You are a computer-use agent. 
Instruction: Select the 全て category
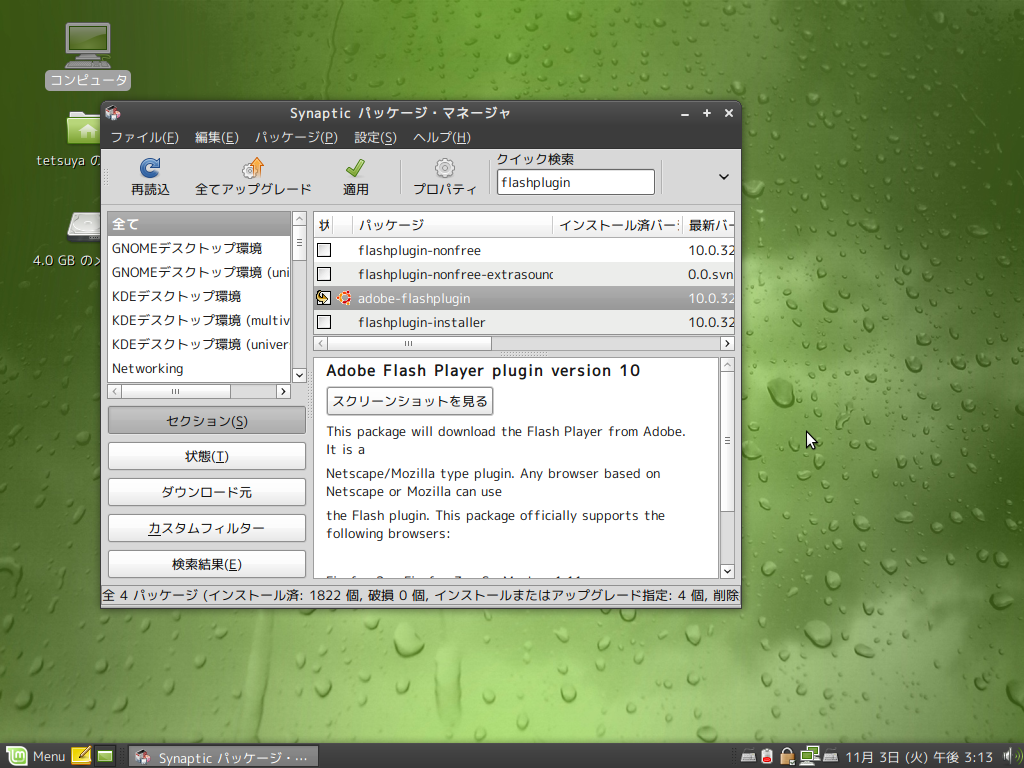199,224
